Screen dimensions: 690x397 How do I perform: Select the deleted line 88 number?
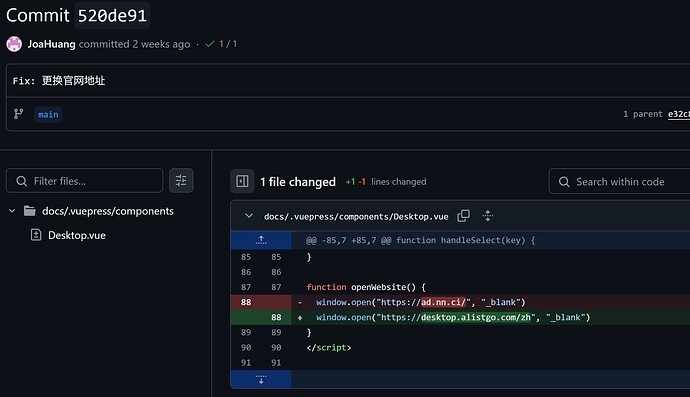(x=246, y=302)
